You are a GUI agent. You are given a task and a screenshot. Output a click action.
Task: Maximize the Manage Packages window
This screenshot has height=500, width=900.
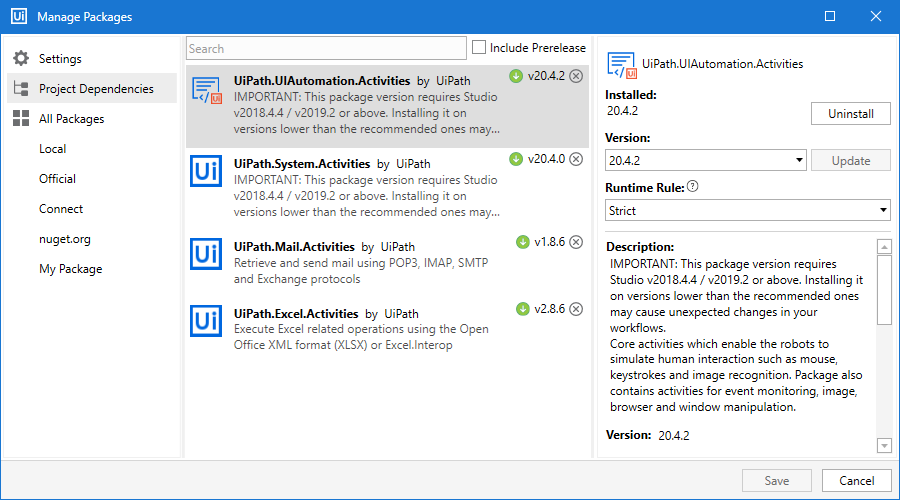(830, 16)
